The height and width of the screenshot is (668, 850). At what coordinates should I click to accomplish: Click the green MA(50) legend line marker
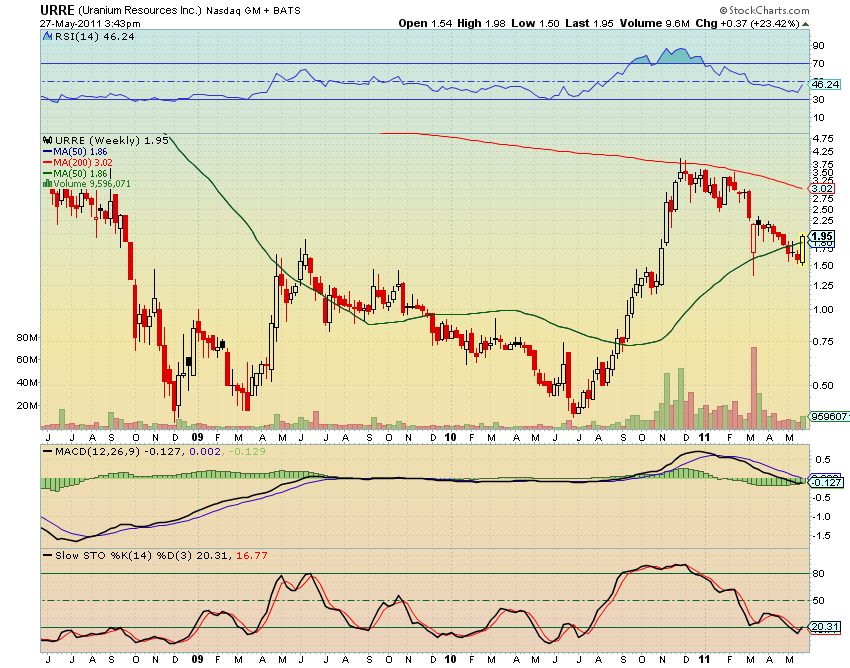pos(47,174)
